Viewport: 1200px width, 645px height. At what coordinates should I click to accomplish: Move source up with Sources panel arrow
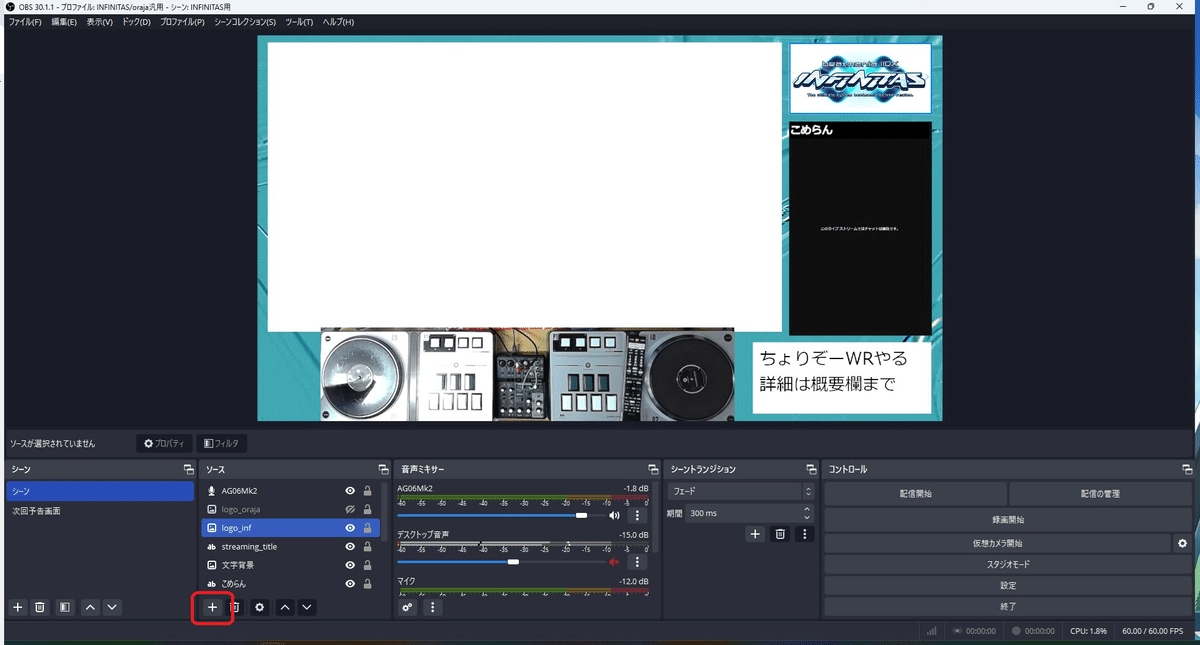click(x=284, y=607)
